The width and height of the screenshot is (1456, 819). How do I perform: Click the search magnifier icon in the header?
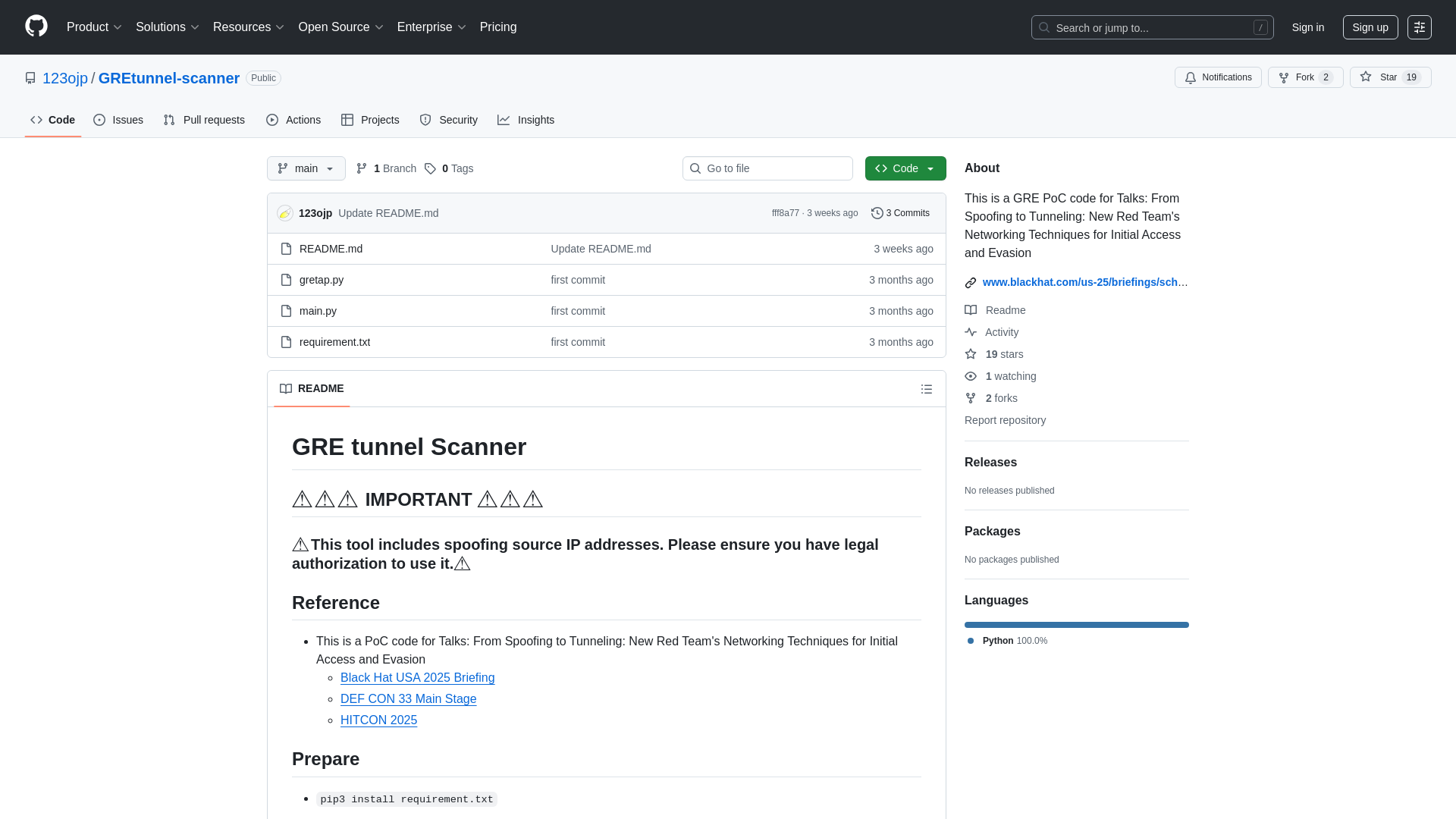(x=1044, y=27)
